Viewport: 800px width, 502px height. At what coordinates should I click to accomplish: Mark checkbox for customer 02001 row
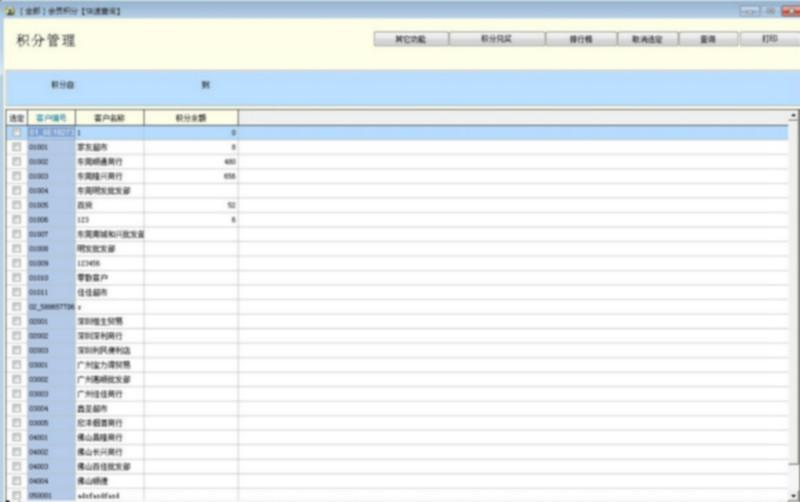[16, 321]
